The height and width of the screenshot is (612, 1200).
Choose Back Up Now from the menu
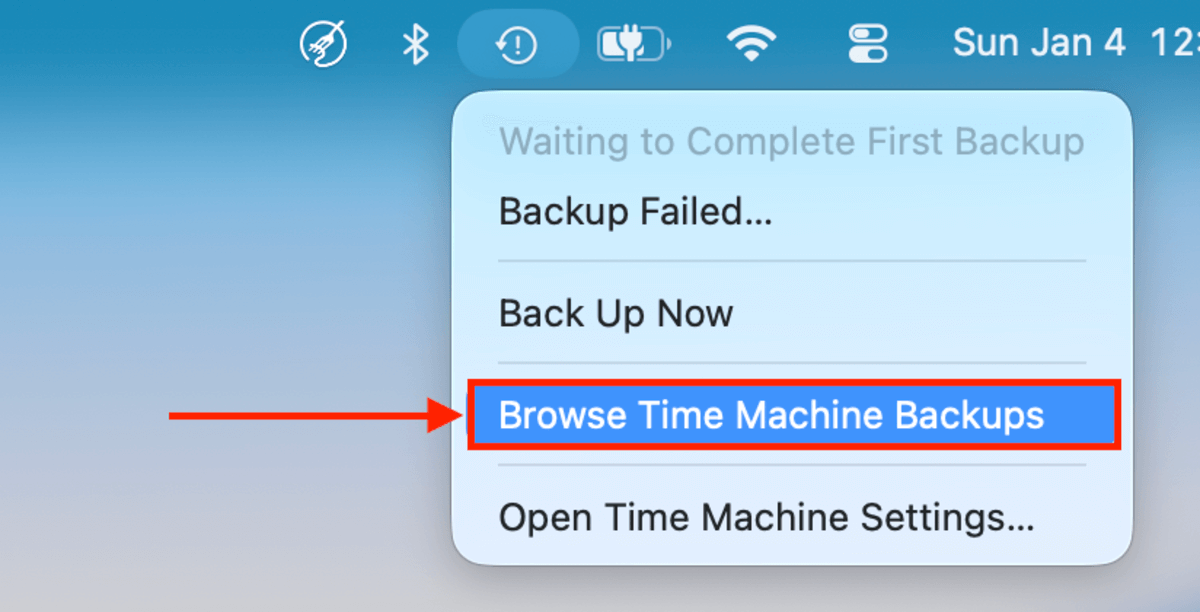coord(616,313)
